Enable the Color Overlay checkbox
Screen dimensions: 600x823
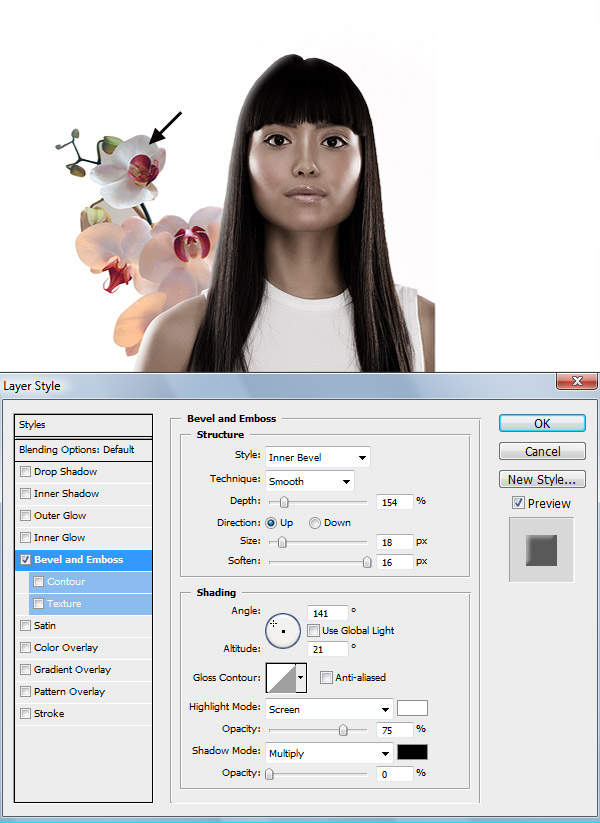point(25,648)
